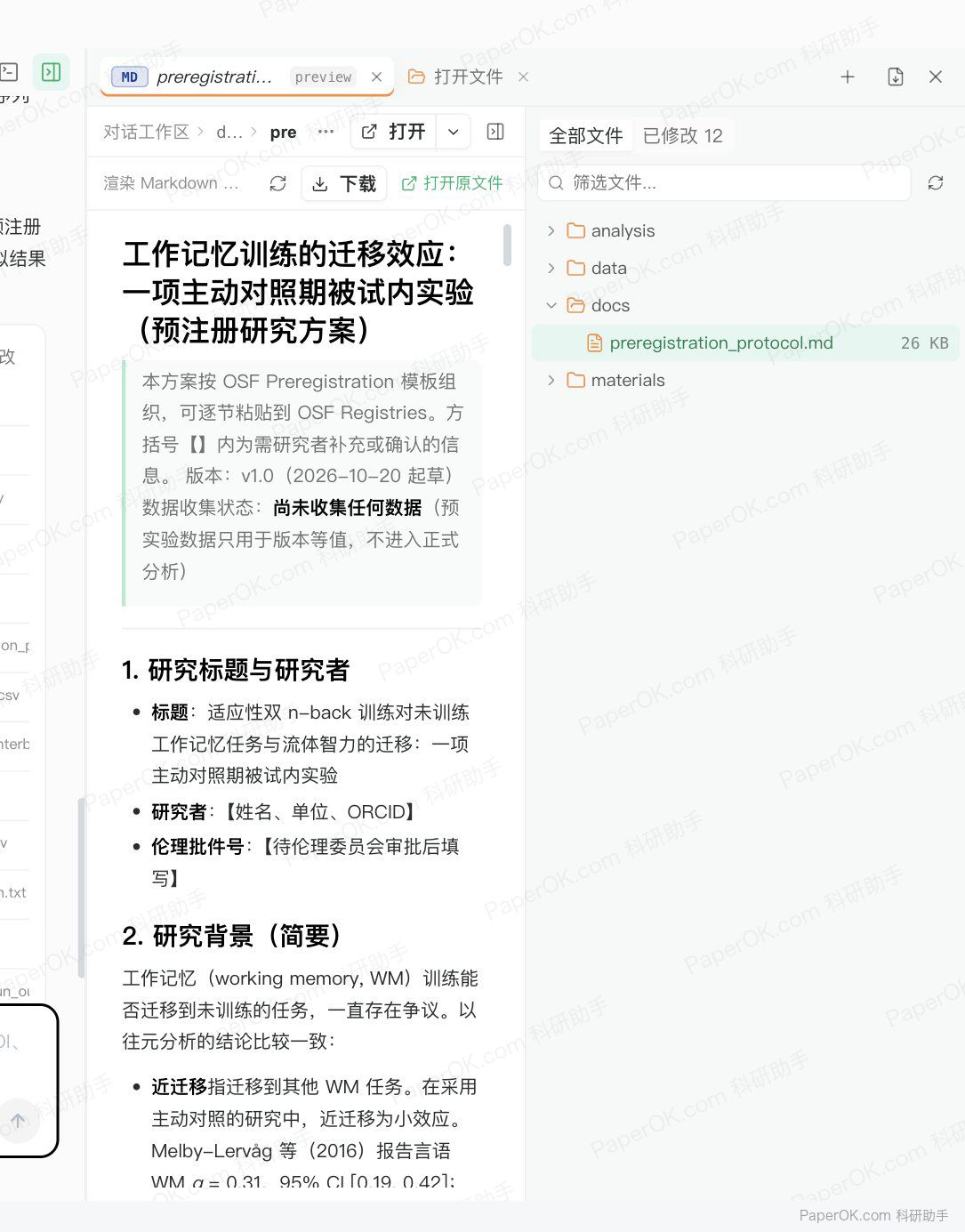Select the materials folder row
Image resolution: width=965 pixels, height=1232 pixels.
point(745,381)
